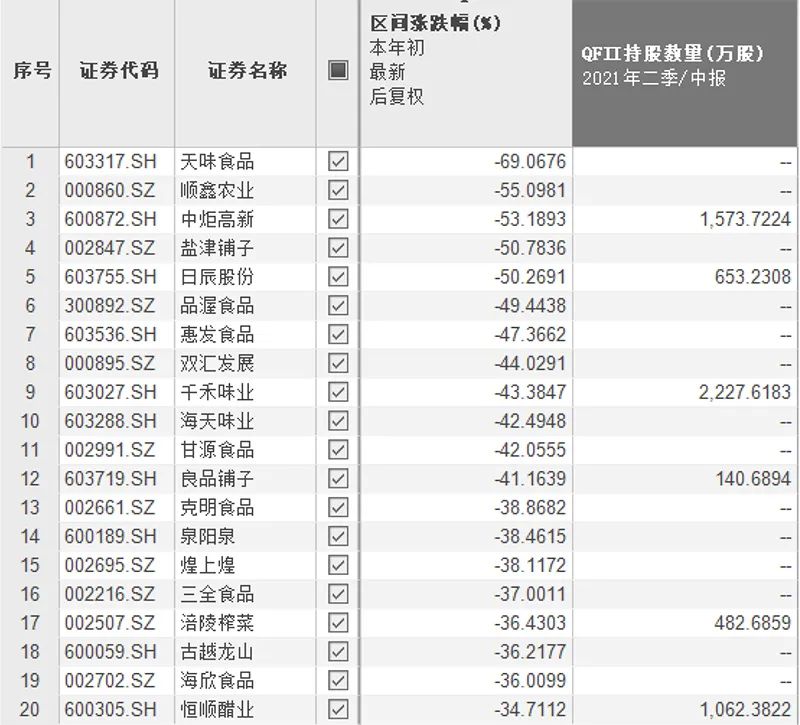Click stock code 002847.SZ
Viewport: 800px width, 725px height.
[109, 248]
